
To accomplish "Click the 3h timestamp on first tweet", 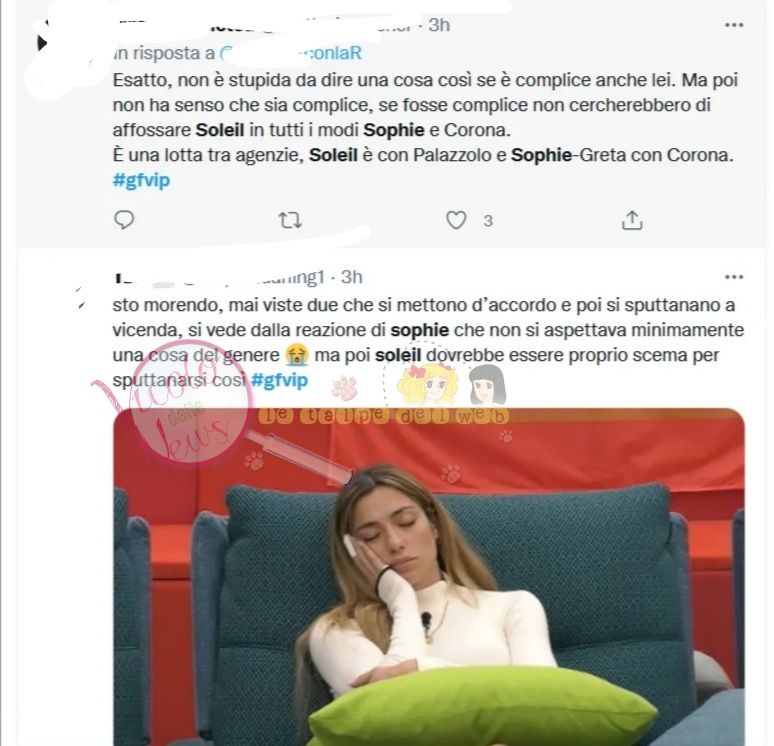I will pos(439,25).
